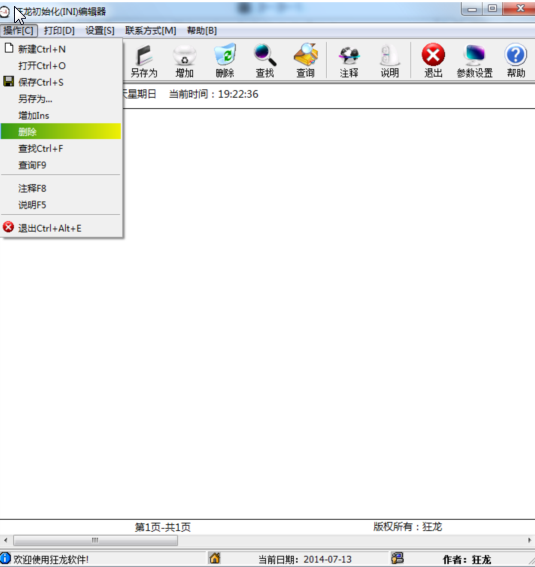Click the status bar icon left of 作者

click(x=398, y=558)
